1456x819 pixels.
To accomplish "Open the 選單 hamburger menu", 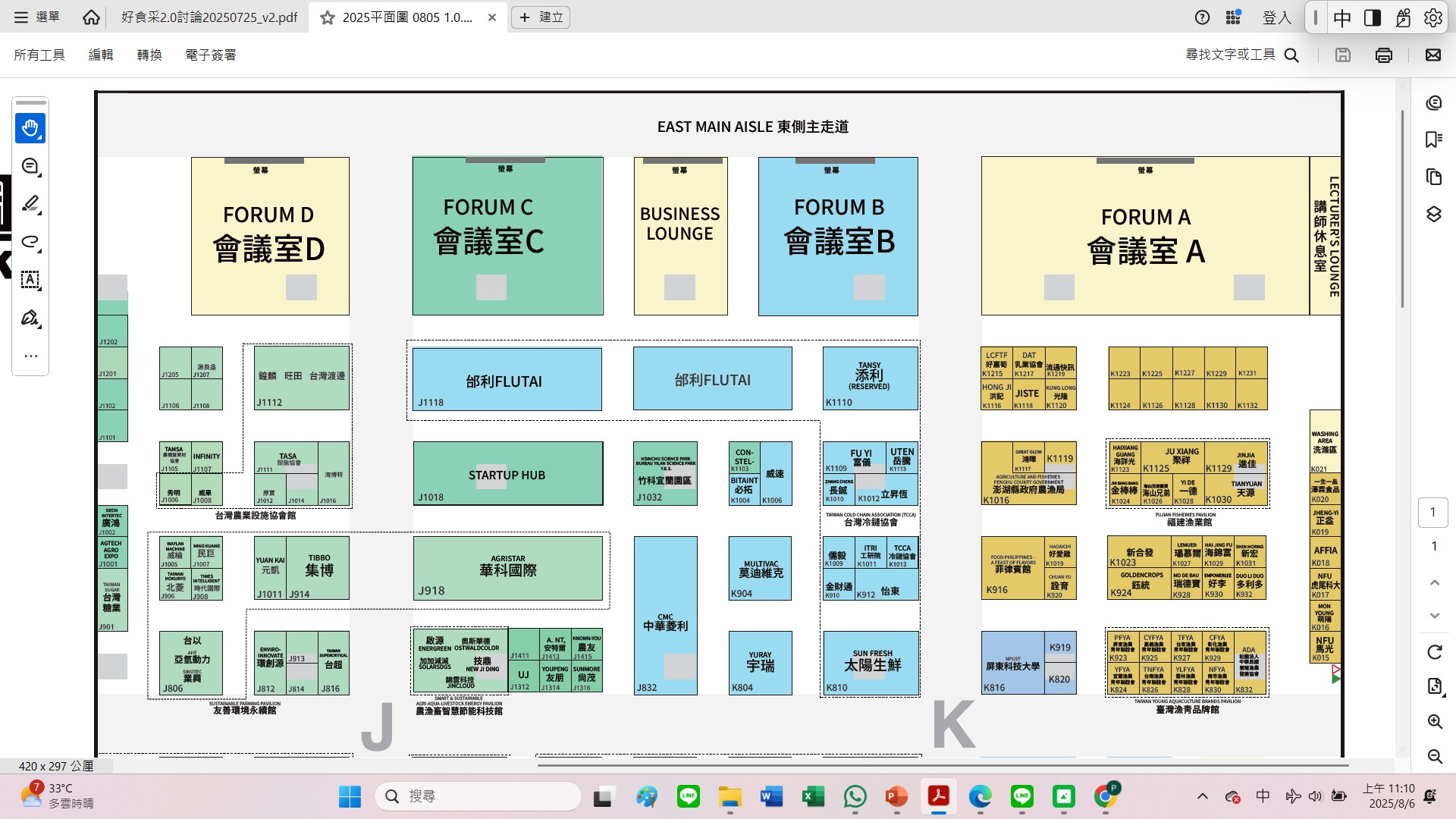I will (x=36, y=17).
